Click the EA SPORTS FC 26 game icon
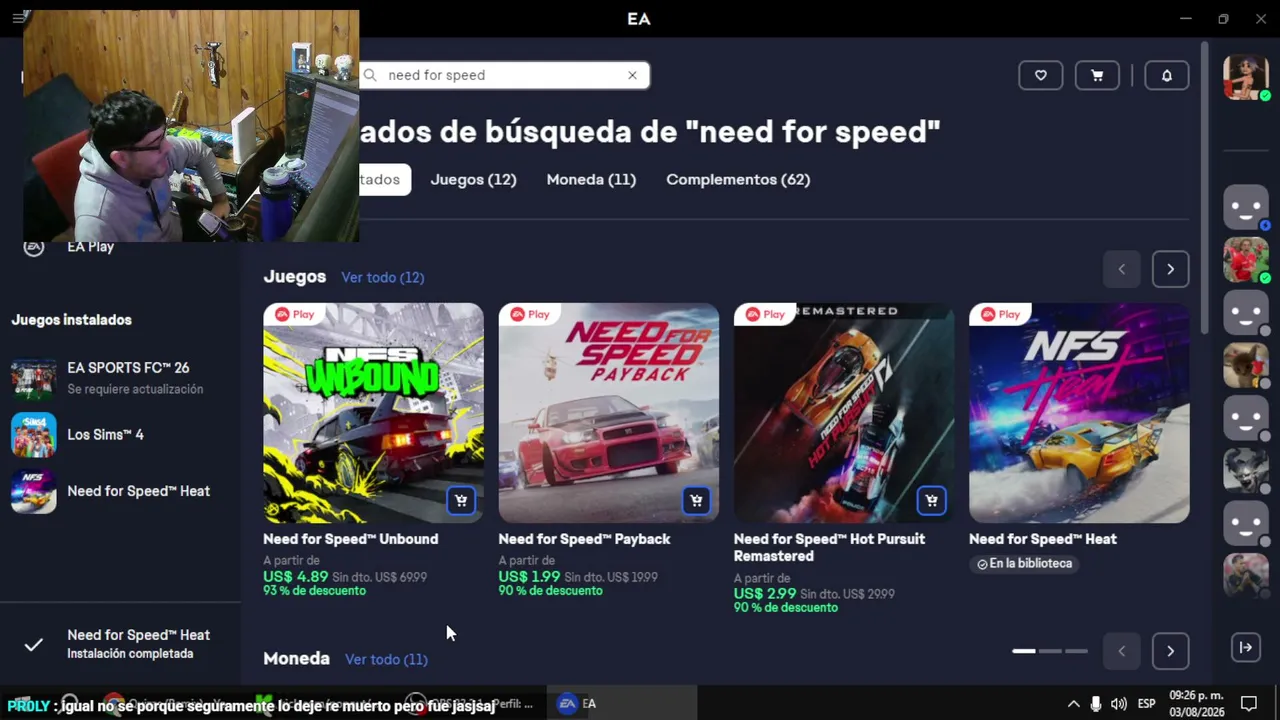Image resolution: width=1280 pixels, height=720 pixels. point(34,378)
